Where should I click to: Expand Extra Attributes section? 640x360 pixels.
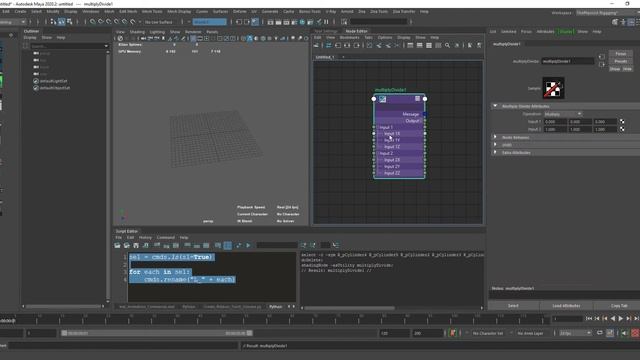pyautogui.click(x=495, y=152)
